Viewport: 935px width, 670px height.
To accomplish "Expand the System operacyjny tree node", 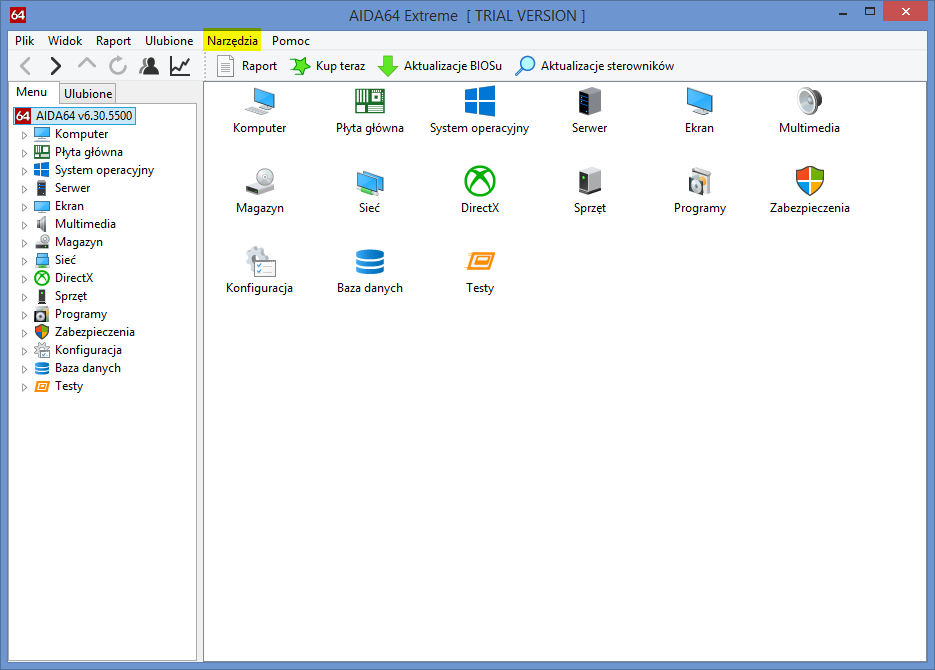I will click(x=24, y=171).
